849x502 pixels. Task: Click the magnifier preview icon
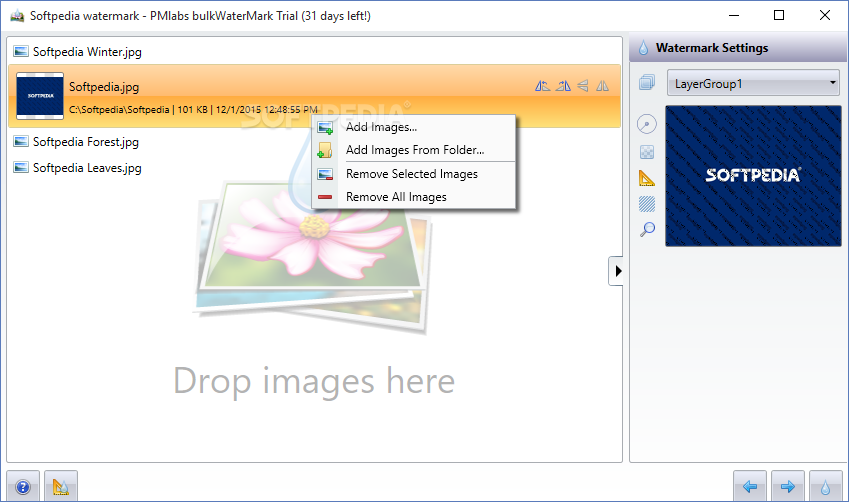[x=646, y=229]
